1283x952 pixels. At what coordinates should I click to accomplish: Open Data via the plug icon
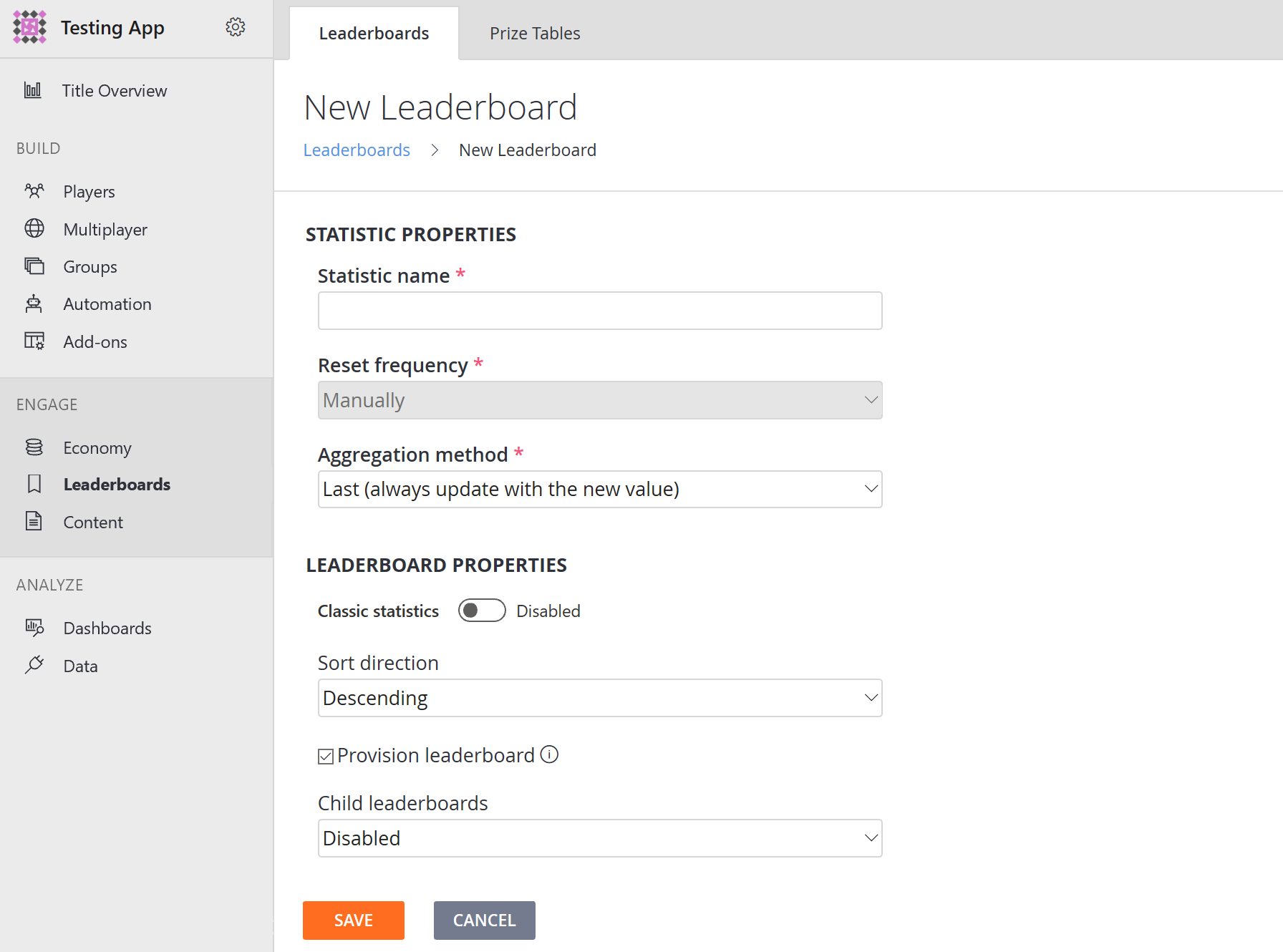point(34,665)
